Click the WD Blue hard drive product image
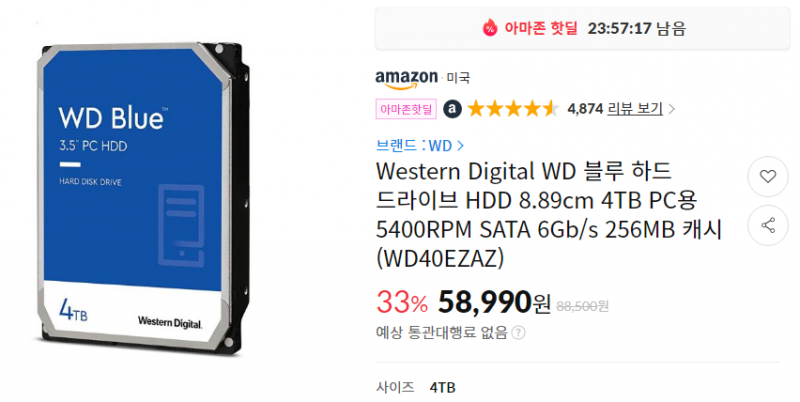800x402 pixels. click(x=144, y=197)
